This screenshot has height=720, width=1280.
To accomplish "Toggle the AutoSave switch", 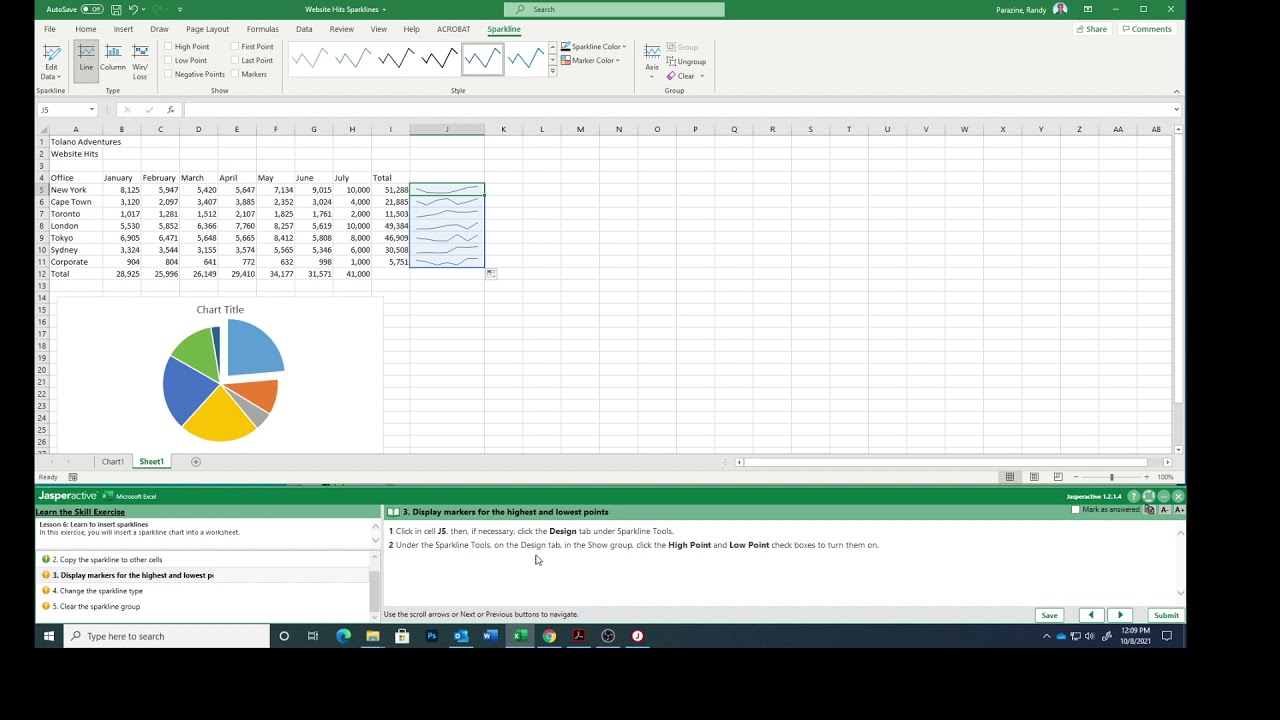I will (92, 9).
